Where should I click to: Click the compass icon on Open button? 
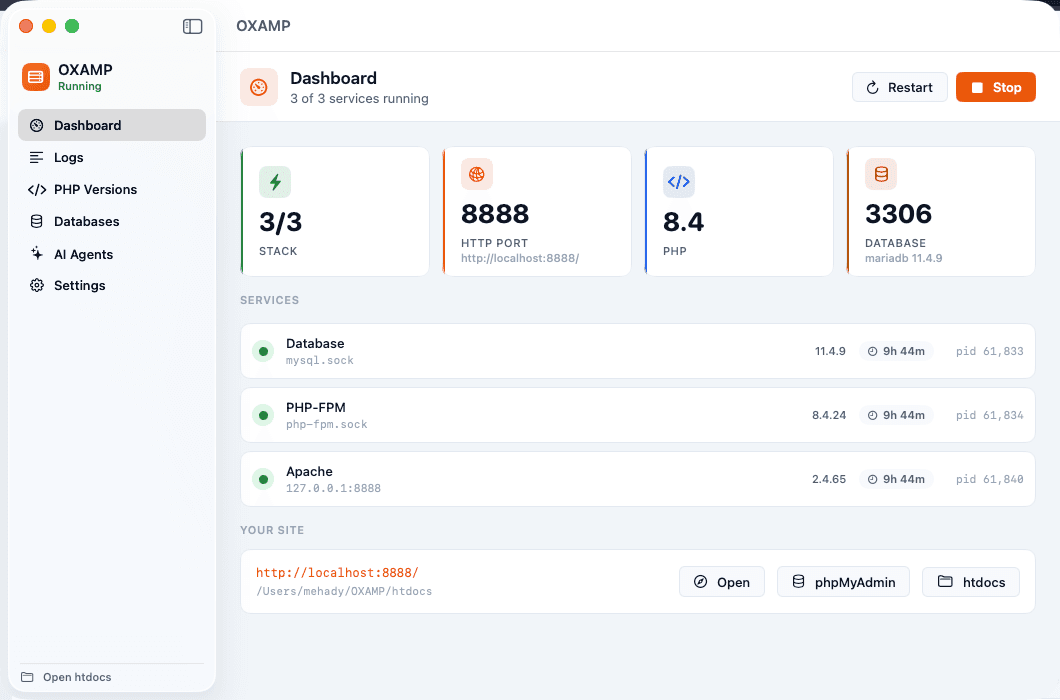coord(701,582)
